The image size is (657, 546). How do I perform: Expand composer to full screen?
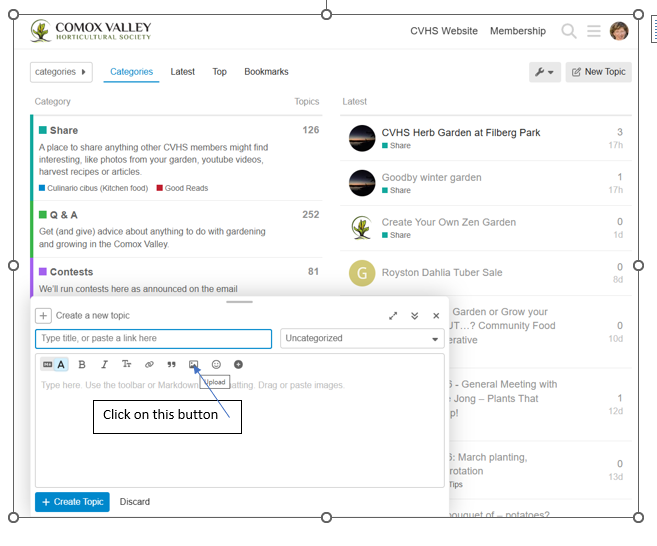393,316
